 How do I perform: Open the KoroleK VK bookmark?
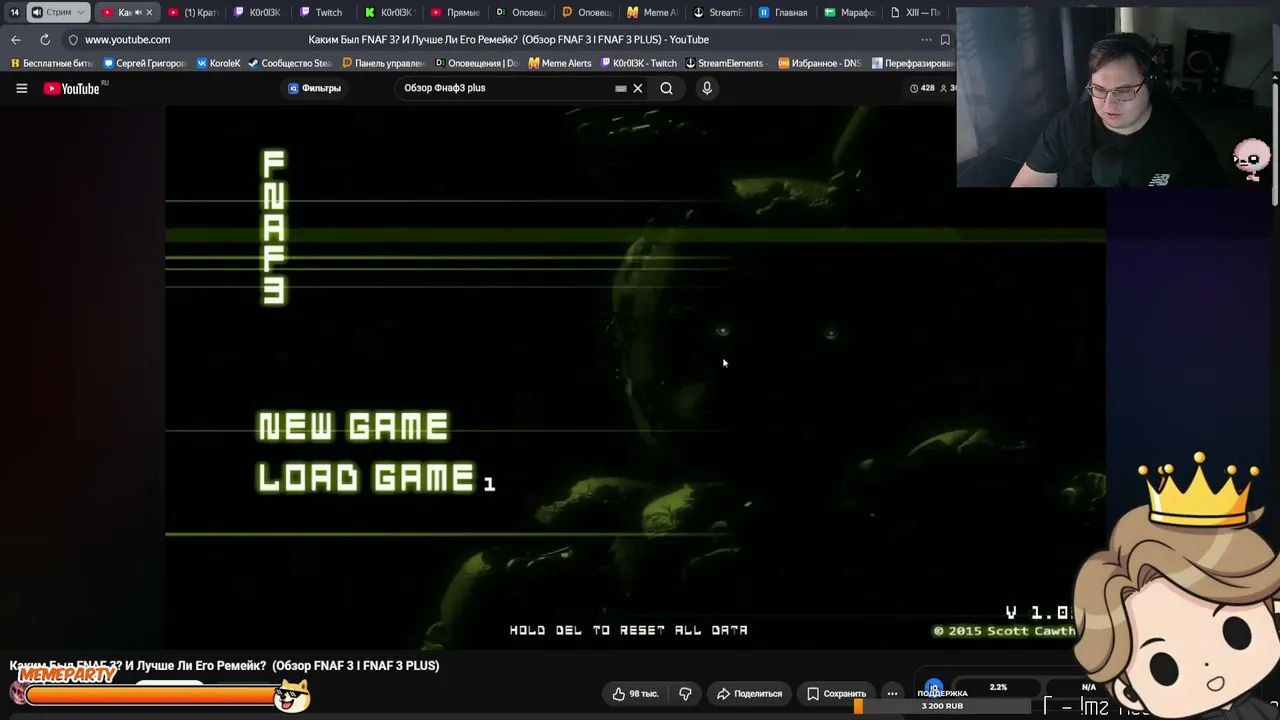(219, 63)
